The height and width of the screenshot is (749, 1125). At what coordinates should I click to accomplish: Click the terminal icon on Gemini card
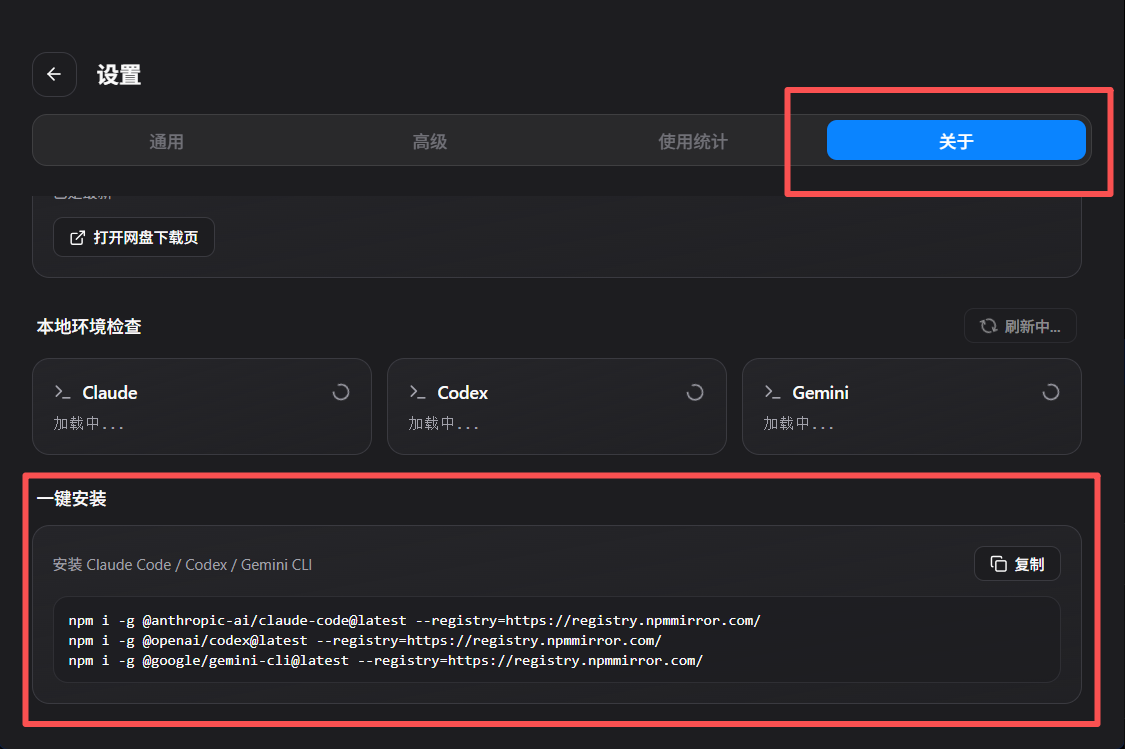773,393
